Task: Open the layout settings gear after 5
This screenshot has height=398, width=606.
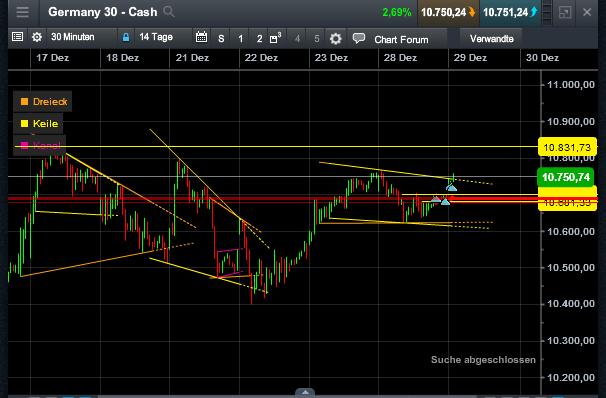Action: tap(335, 39)
